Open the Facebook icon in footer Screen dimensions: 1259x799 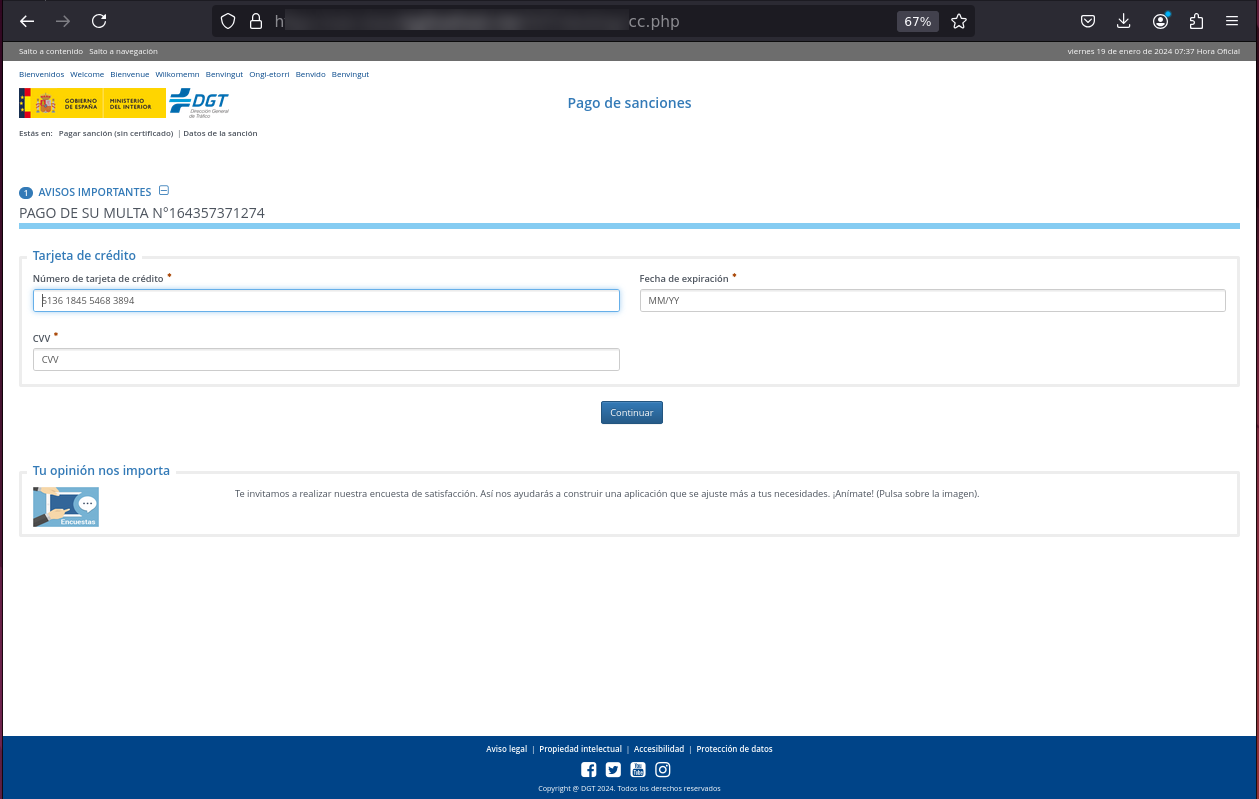pos(589,770)
